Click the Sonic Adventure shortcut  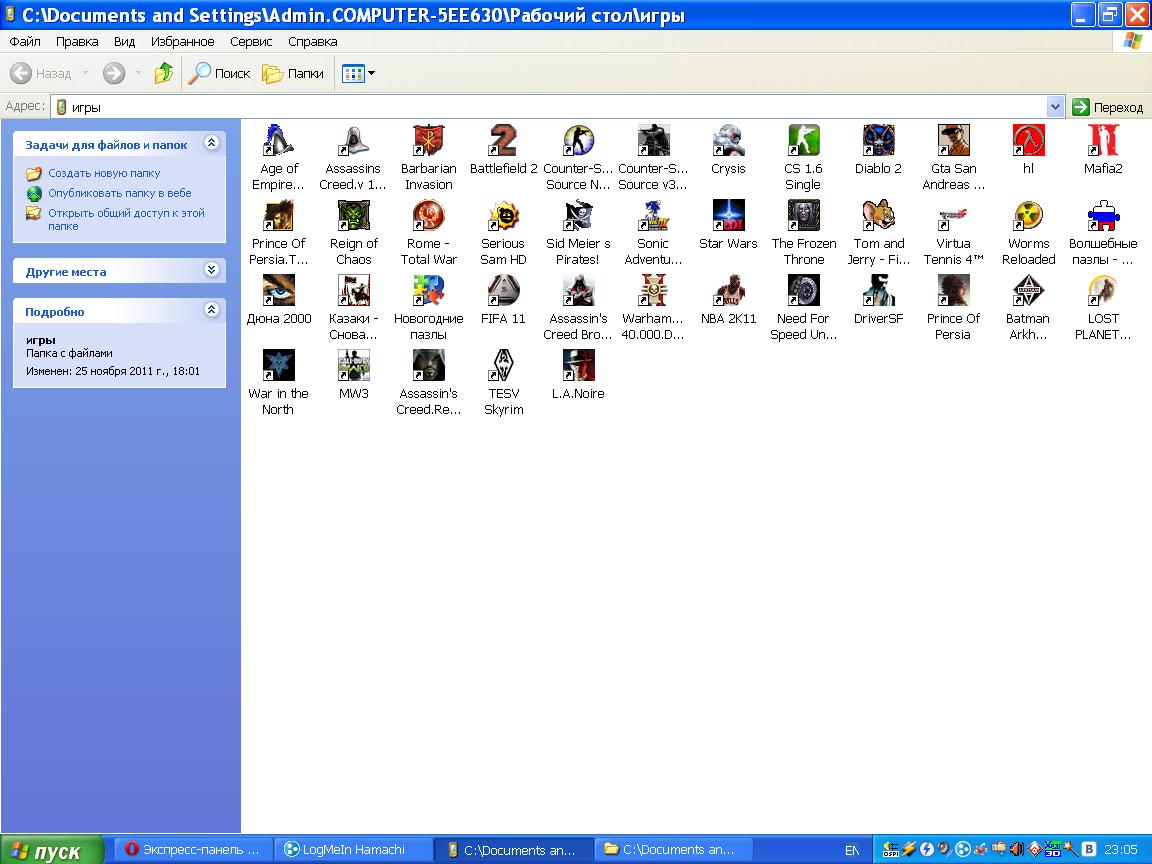point(653,215)
